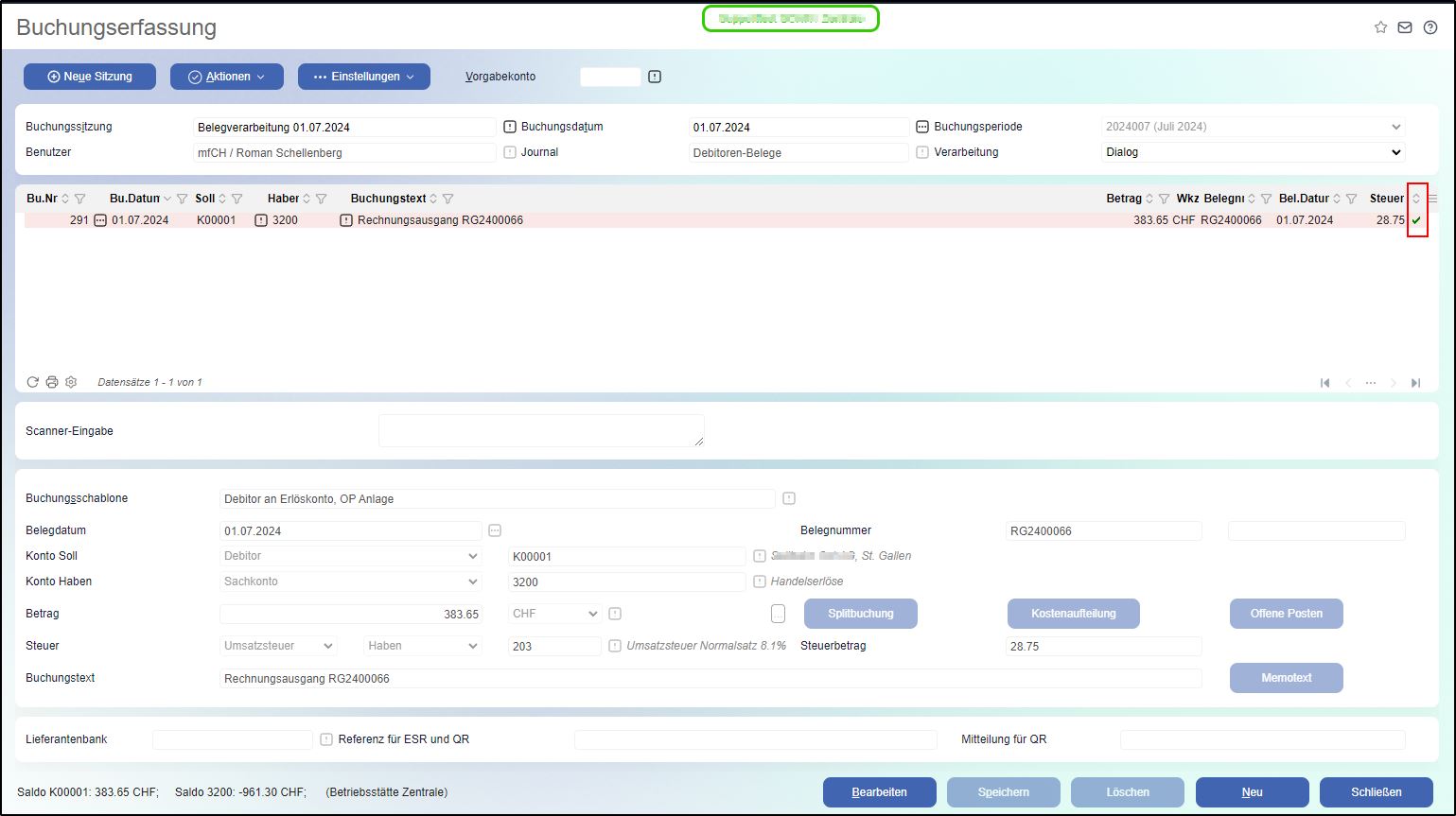Open the Aktionen menu

click(x=227, y=77)
